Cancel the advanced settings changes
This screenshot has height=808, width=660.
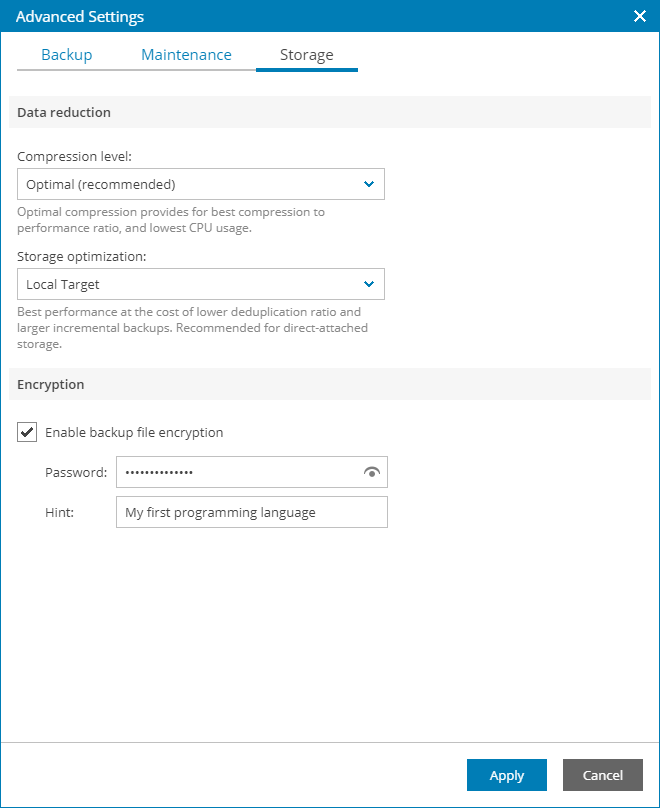coord(602,775)
